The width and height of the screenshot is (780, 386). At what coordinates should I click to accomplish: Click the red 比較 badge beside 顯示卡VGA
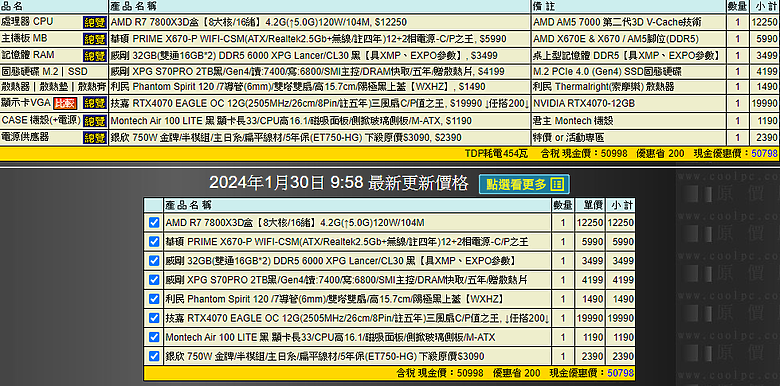coord(66,103)
